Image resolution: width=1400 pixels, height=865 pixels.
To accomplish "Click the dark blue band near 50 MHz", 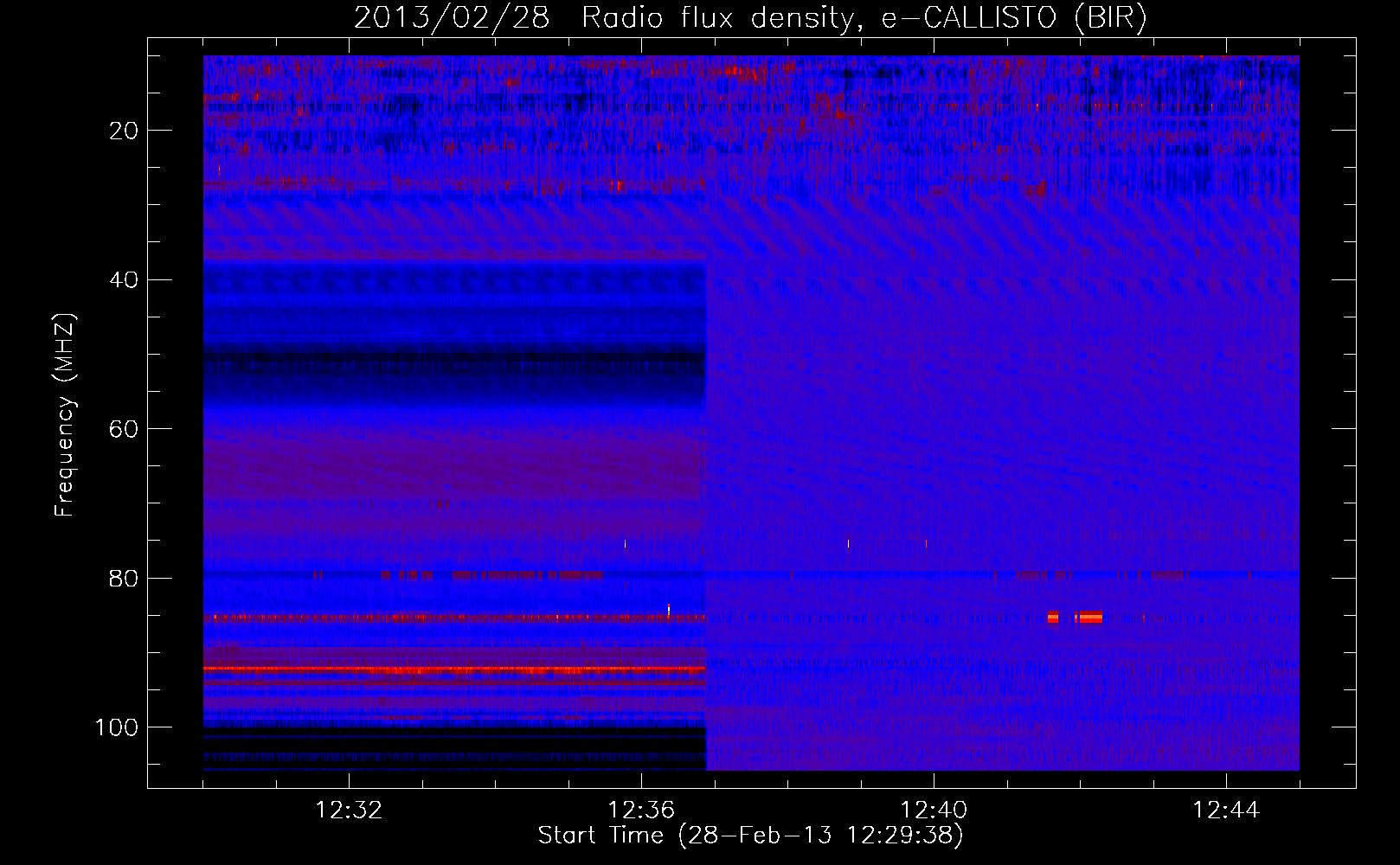I will [454, 372].
